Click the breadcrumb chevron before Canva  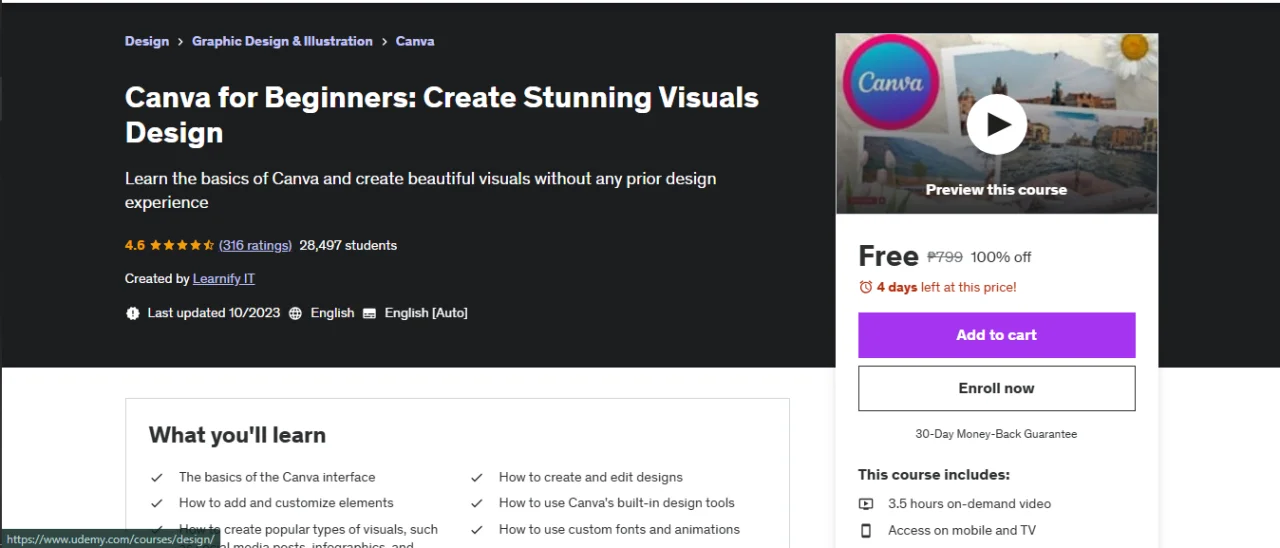384,42
